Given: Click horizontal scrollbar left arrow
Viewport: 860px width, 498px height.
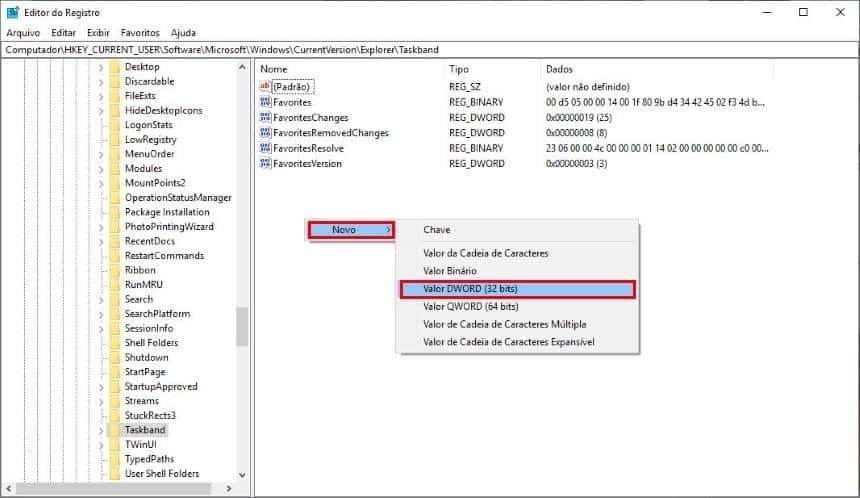Looking at the screenshot, I should (8, 488).
